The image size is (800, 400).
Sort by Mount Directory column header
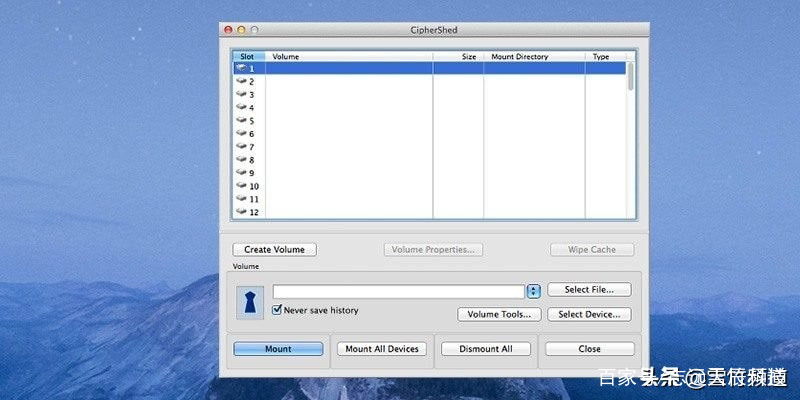click(534, 57)
